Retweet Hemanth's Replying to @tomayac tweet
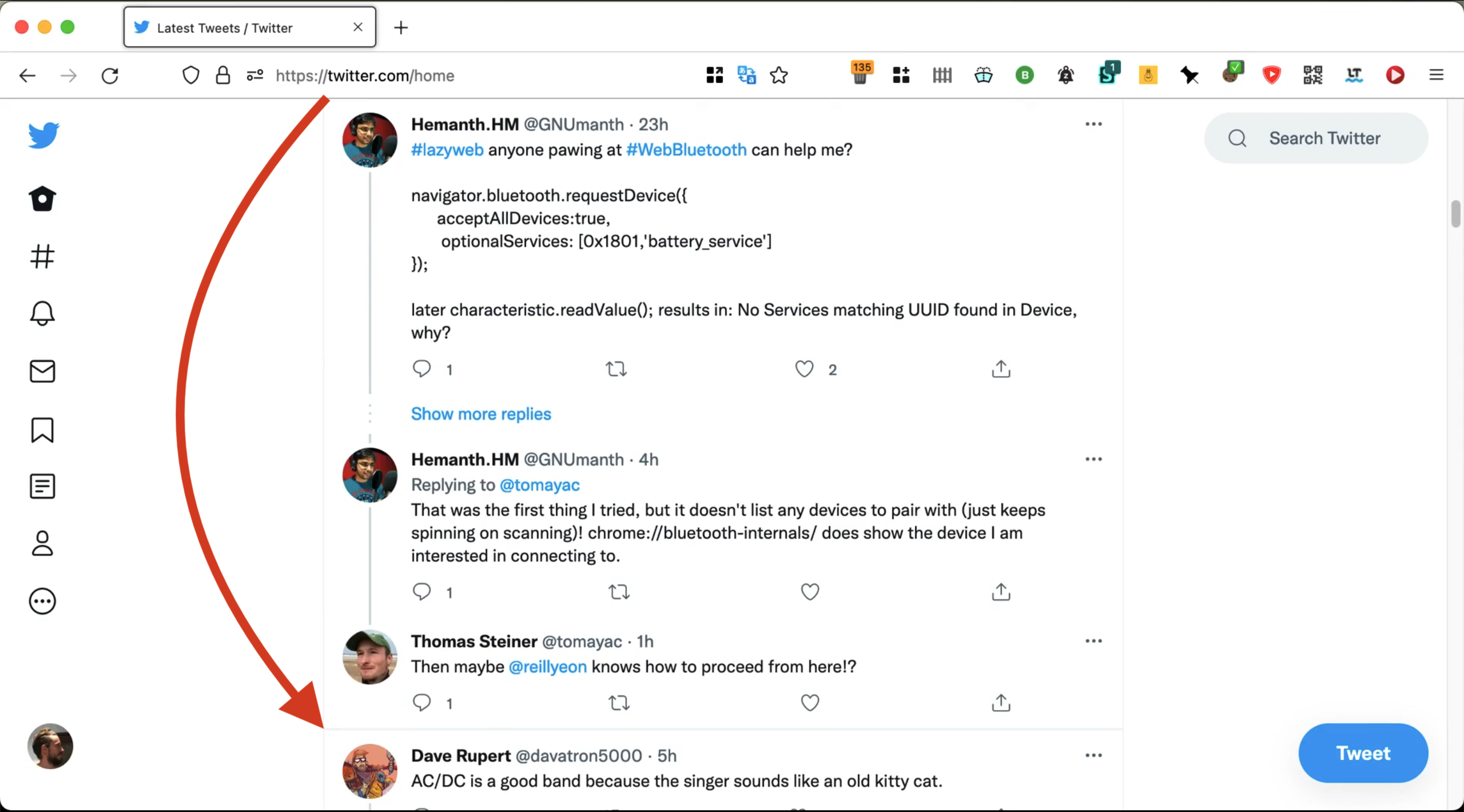Screen dimensions: 1464x812 [619, 592]
